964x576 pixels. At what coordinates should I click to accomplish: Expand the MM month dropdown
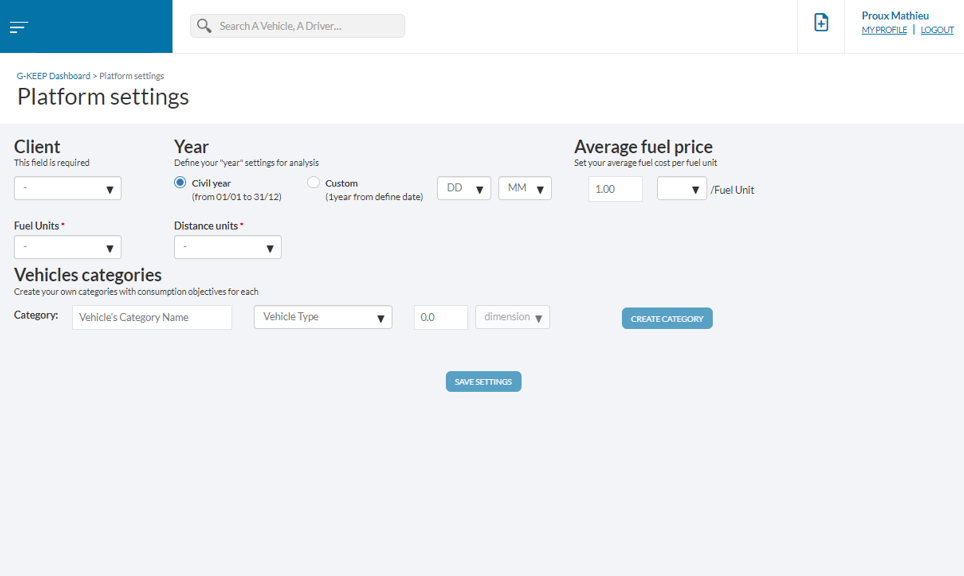(525, 188)
